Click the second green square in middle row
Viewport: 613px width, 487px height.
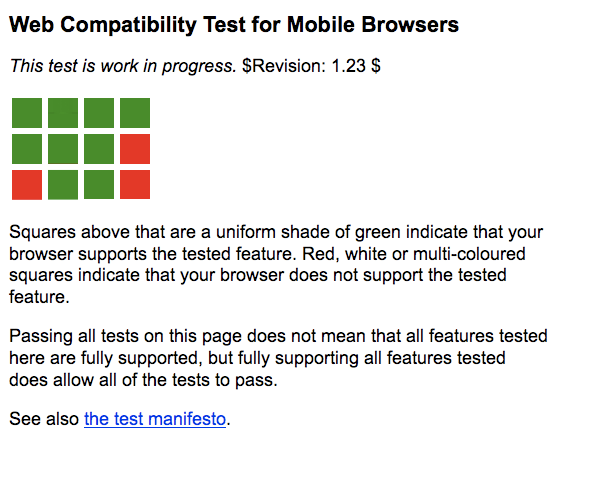[x=63, y=149]
